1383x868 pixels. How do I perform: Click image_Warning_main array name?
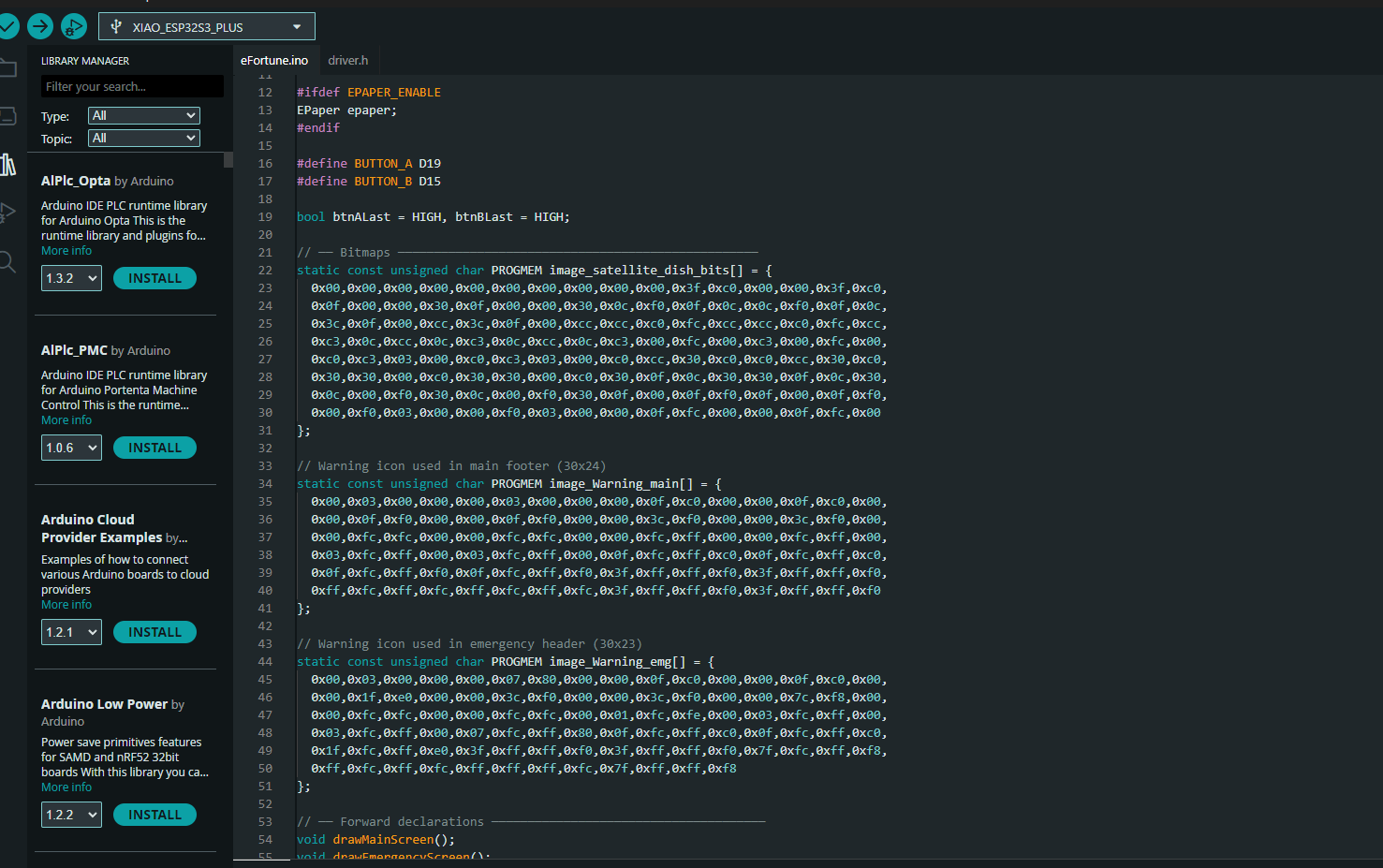(x=613, y=483)
